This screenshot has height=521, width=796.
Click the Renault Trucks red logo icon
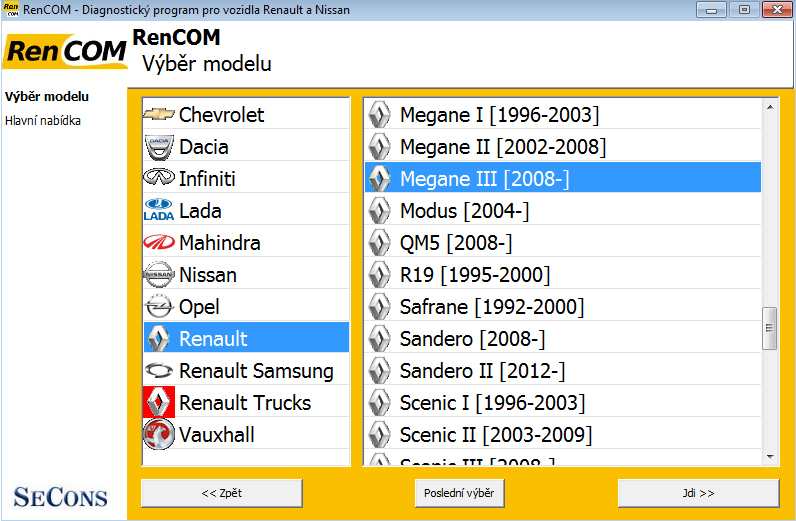[x=159, y=403]
